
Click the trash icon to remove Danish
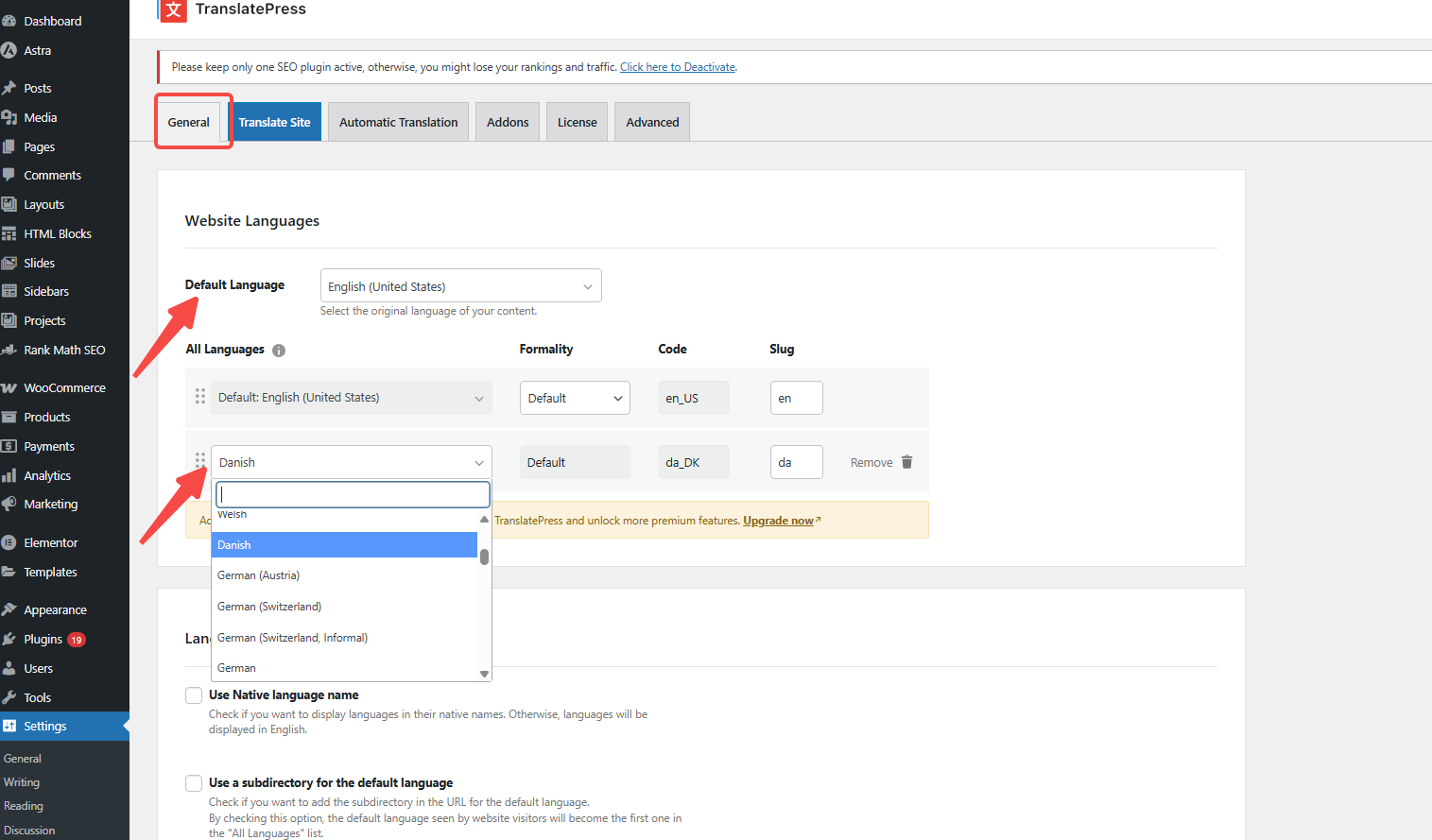pyautogui.click(x=906, y=462)
